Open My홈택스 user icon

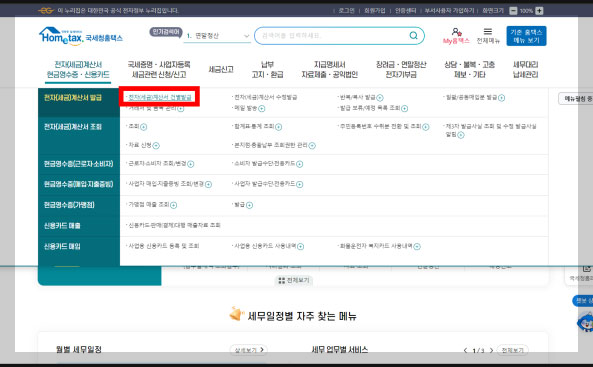[456, 32]
